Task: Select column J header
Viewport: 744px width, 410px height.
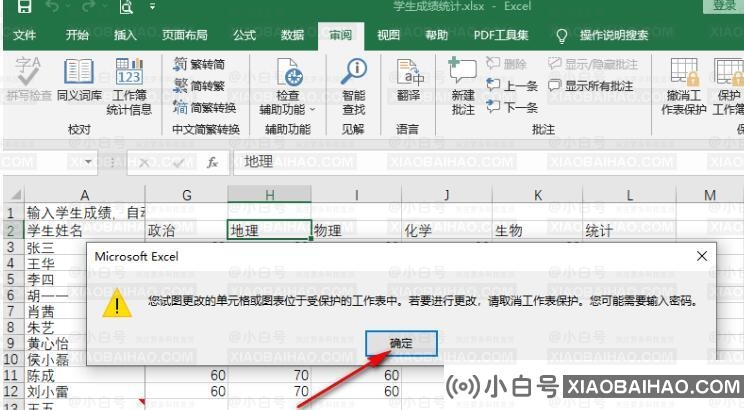Action: [446, 195]
